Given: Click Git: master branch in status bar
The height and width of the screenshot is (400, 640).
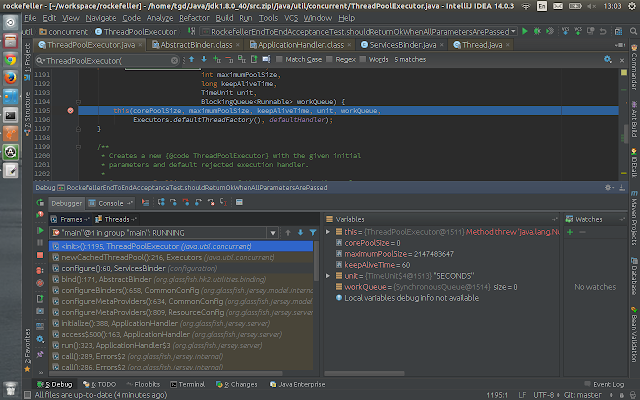Looking at the screenshot, I should point(583,395).
